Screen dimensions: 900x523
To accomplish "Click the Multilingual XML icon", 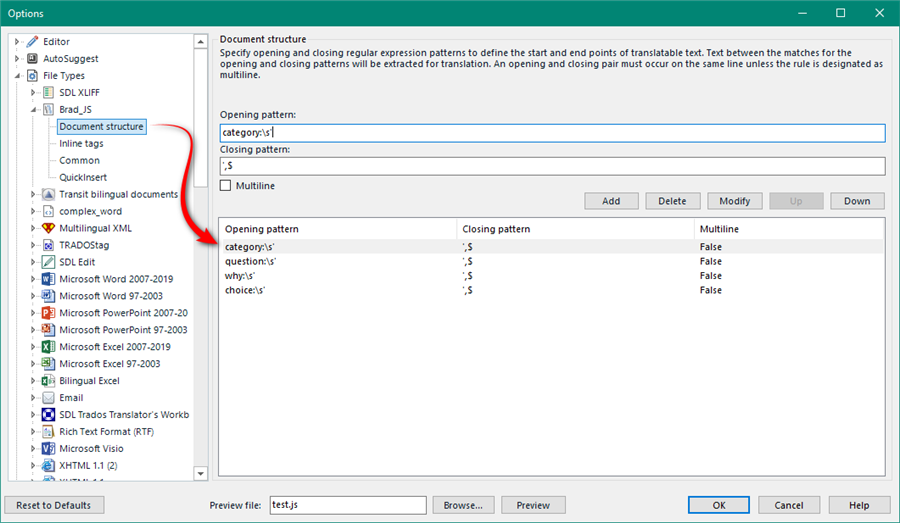I will pos(49,228).
